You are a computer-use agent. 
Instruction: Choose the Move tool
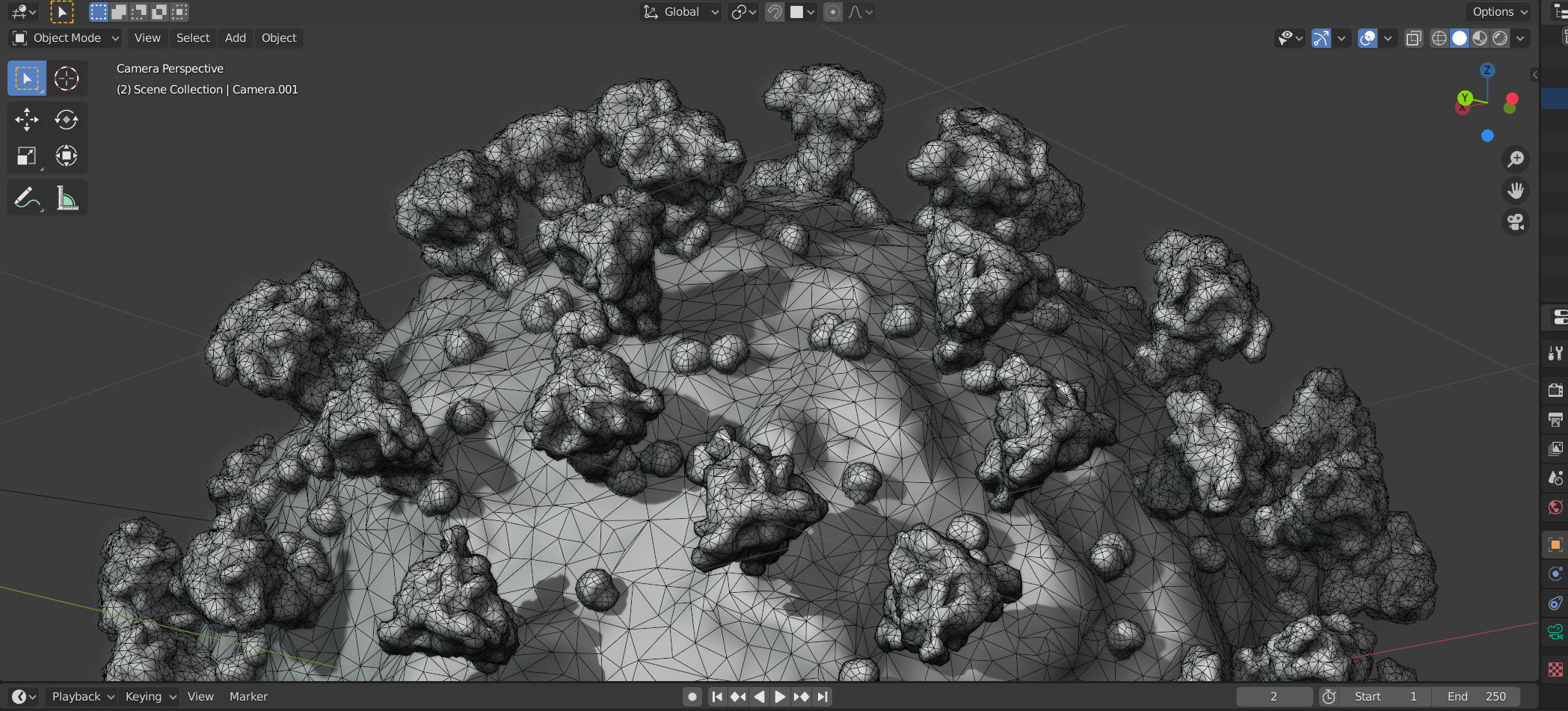pyautogui.click(x=27, y=120)
